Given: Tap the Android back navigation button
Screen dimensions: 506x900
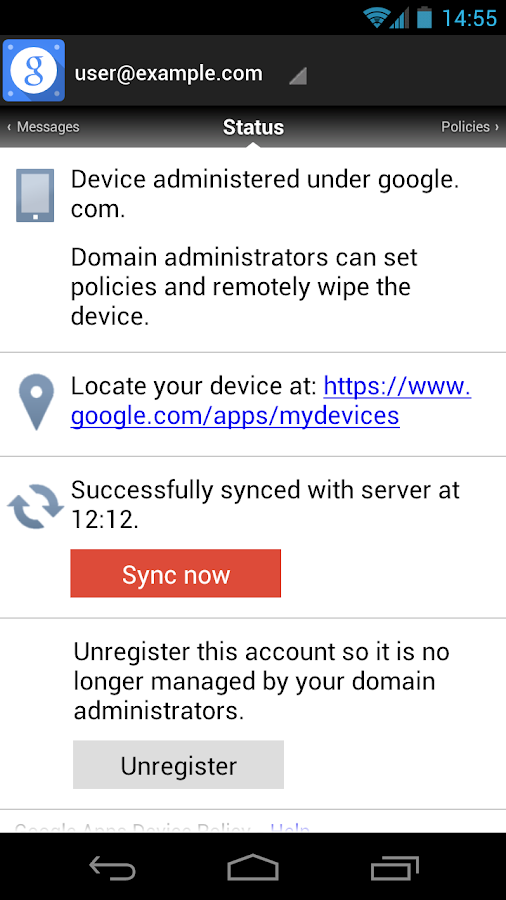Looking at the screenshot, I should pos(112,867).
